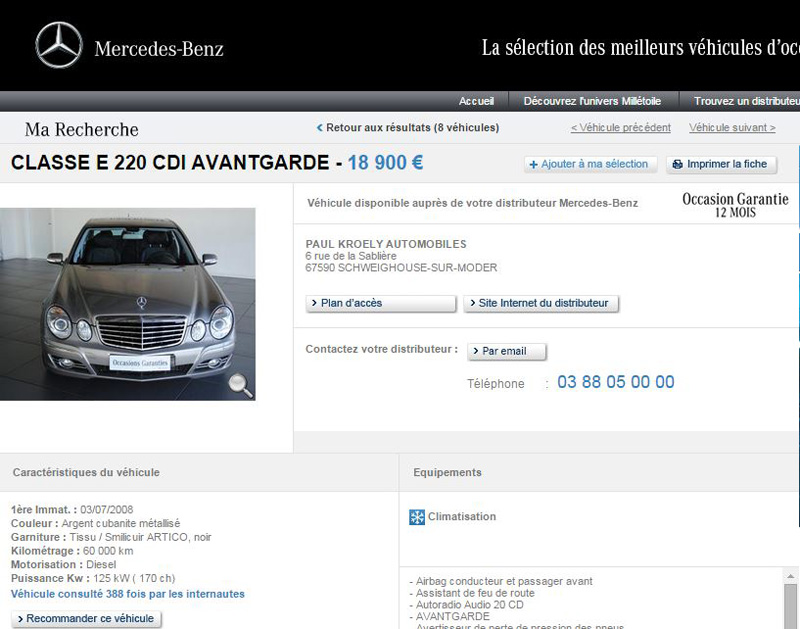Click Ma Recherche heading

pyautogui.click(x=82, y=129)
